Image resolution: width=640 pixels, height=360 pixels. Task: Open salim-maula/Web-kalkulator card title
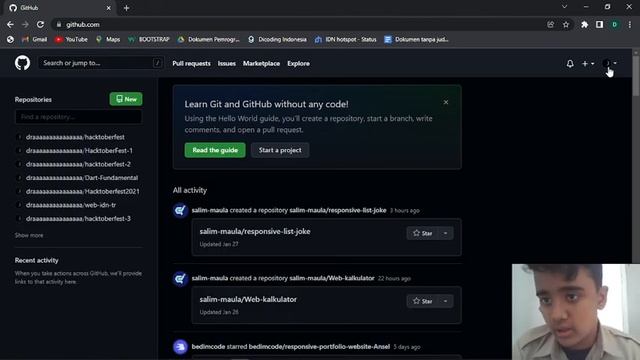248,300
